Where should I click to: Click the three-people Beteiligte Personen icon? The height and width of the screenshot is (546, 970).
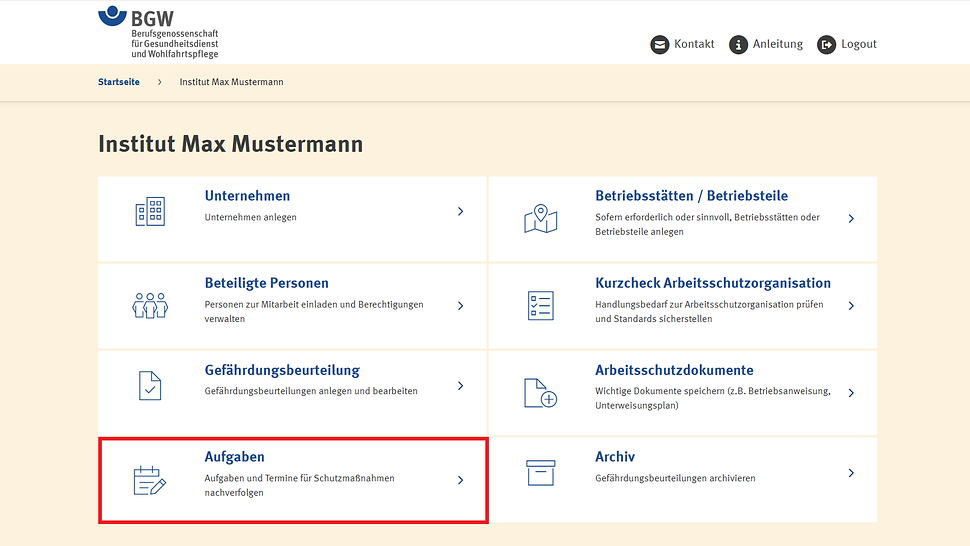click(150, 305)
